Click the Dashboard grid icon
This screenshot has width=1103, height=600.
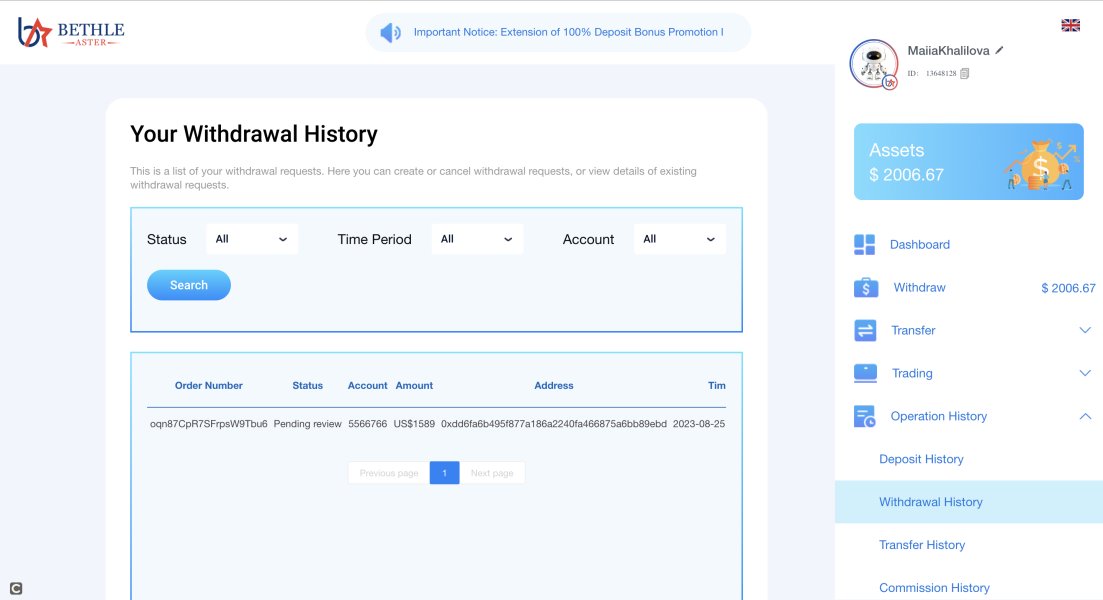click(x=865, y=244)
